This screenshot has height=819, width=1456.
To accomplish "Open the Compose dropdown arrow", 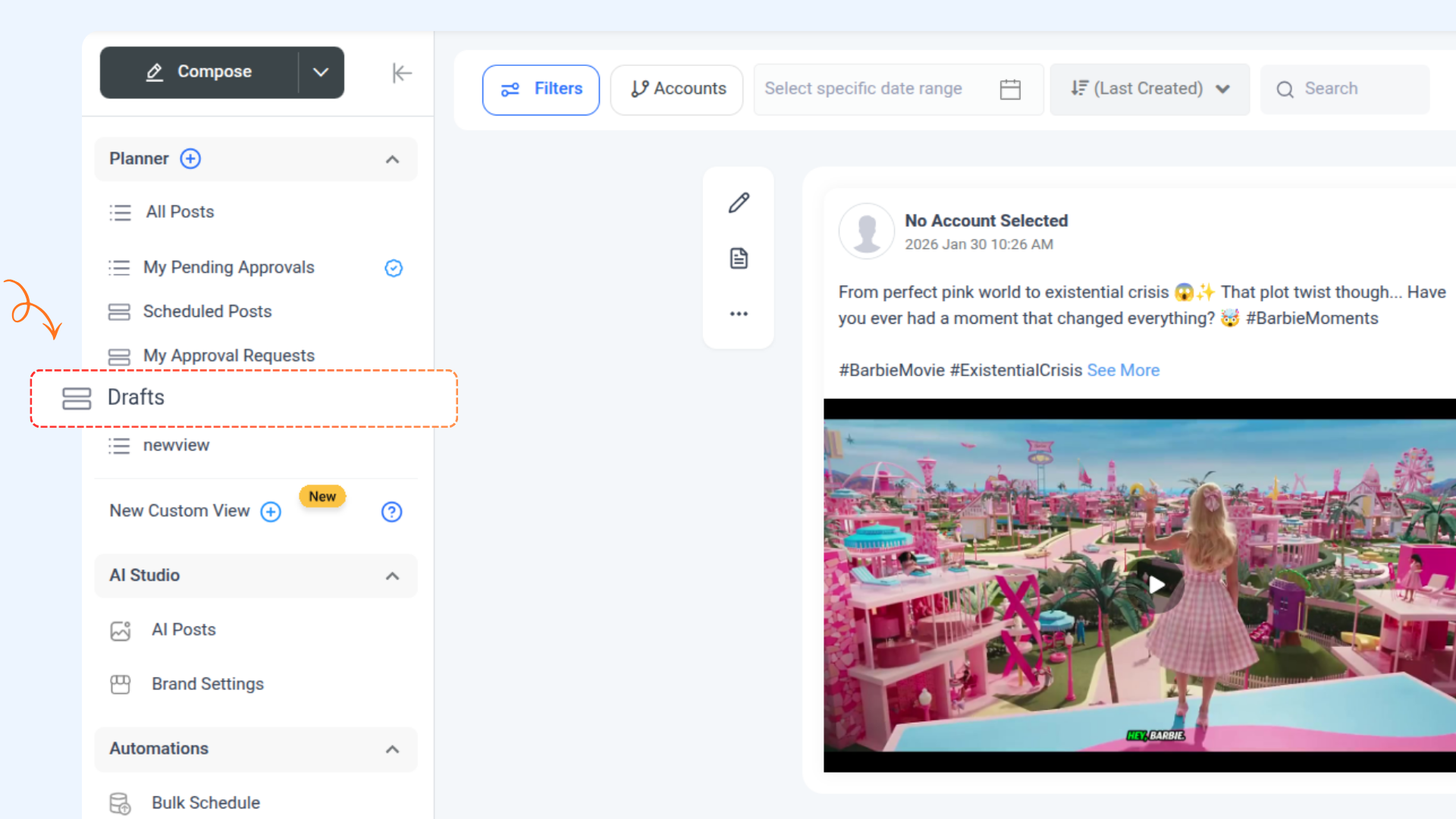I will click(321, 72).
